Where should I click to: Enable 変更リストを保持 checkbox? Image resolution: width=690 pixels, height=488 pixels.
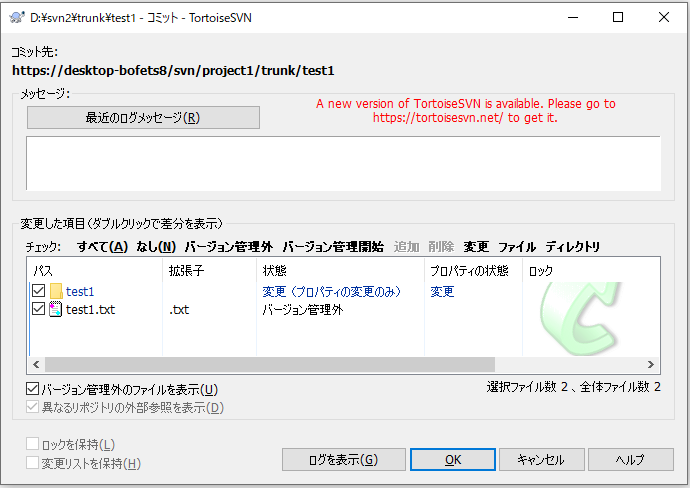coord(33,462)
